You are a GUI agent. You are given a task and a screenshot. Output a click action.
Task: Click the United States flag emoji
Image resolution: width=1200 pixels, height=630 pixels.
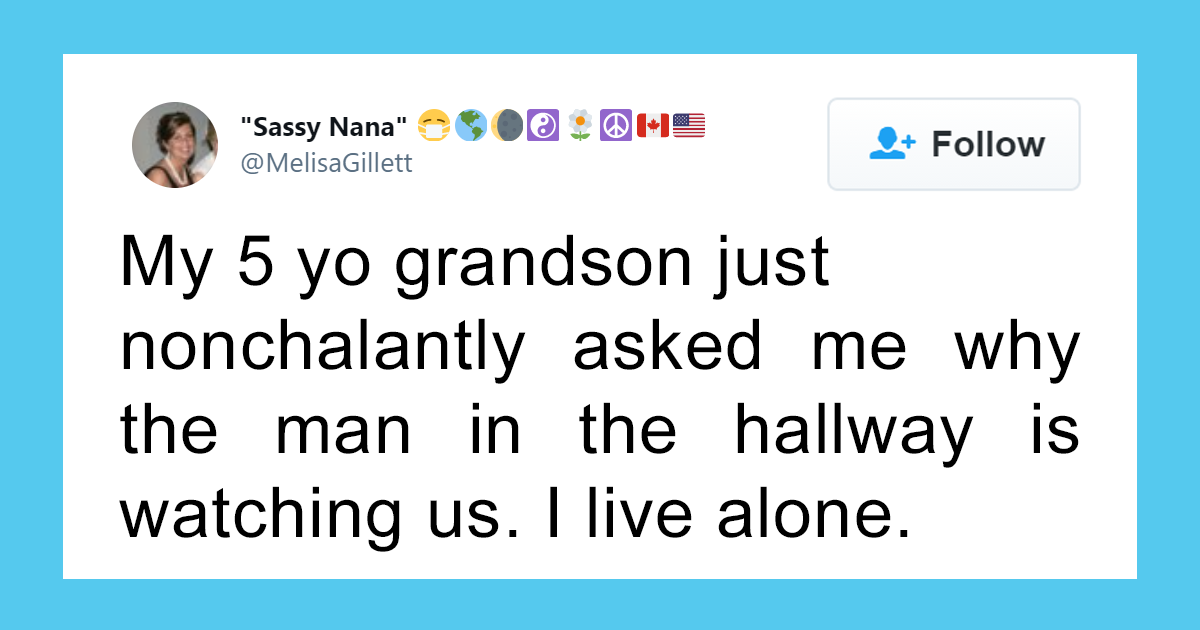(689, 126)
